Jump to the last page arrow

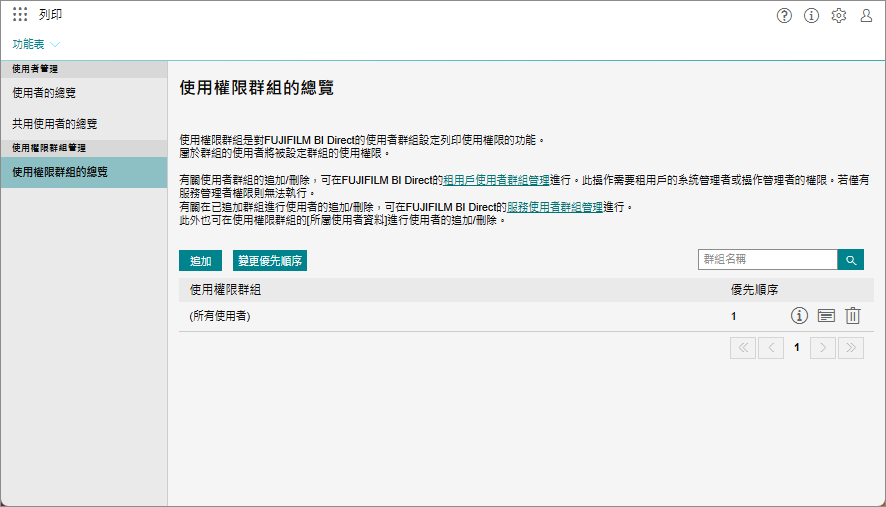click(x=850, y=348)
